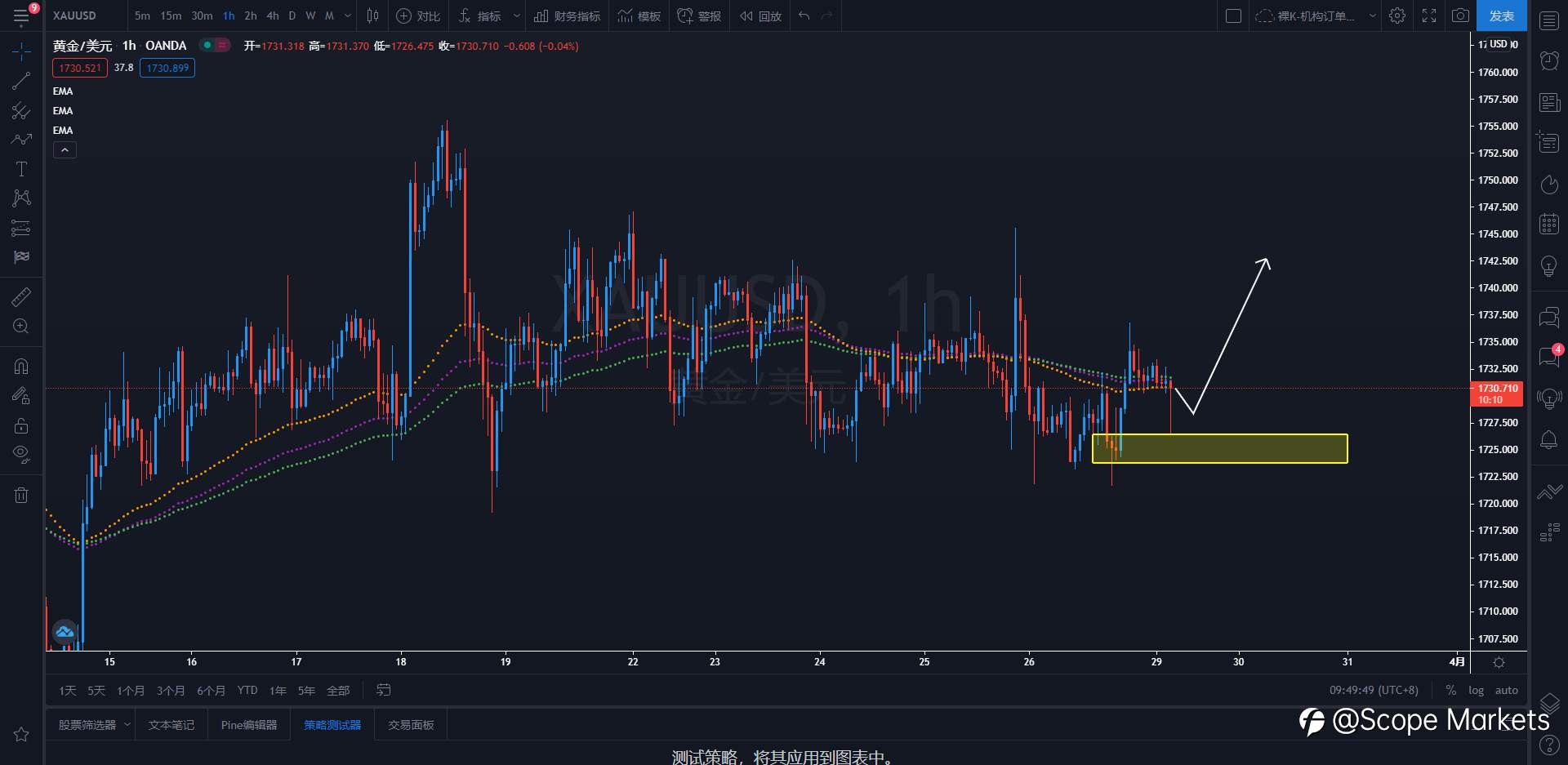Set range to 1个月
Screen dimensions: 1568x765
131,691
